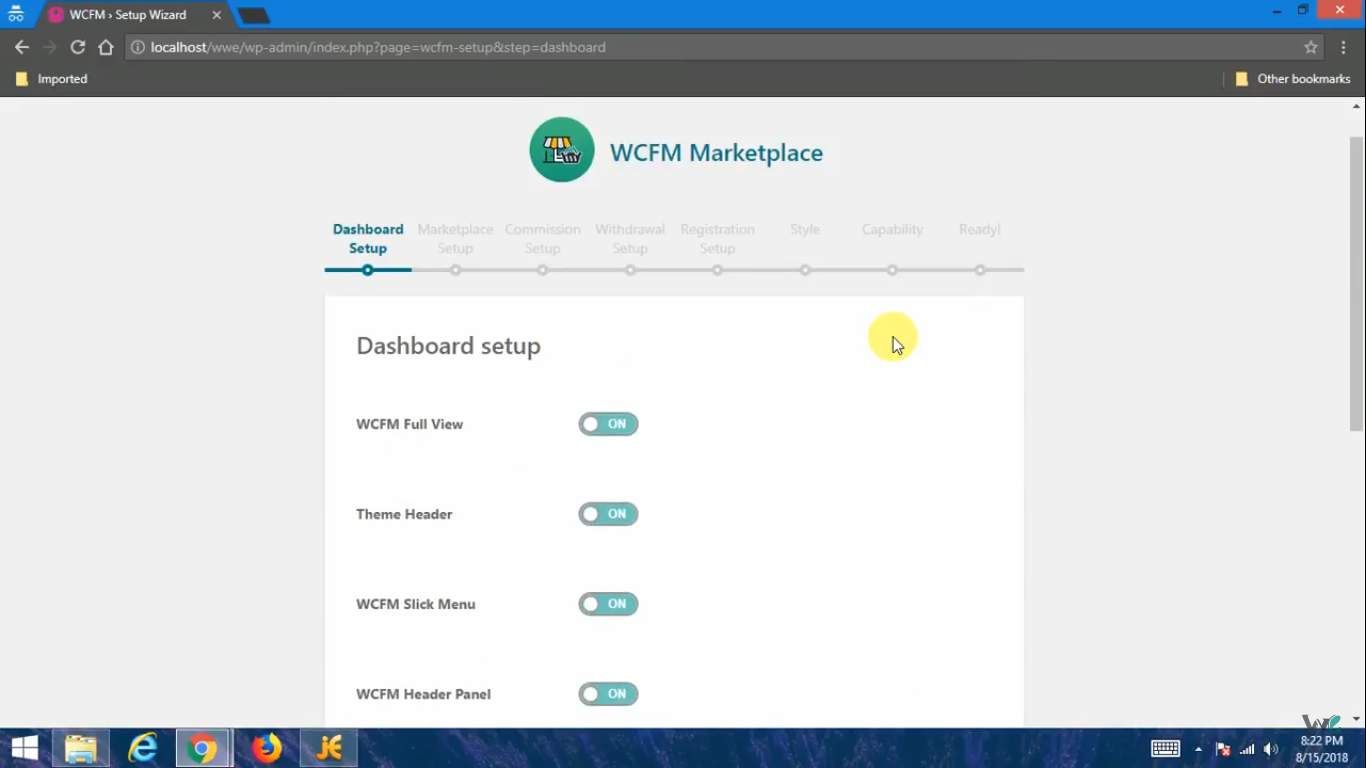
Task: Click the scrollbar up arrow
Action: pos(1356,105)
